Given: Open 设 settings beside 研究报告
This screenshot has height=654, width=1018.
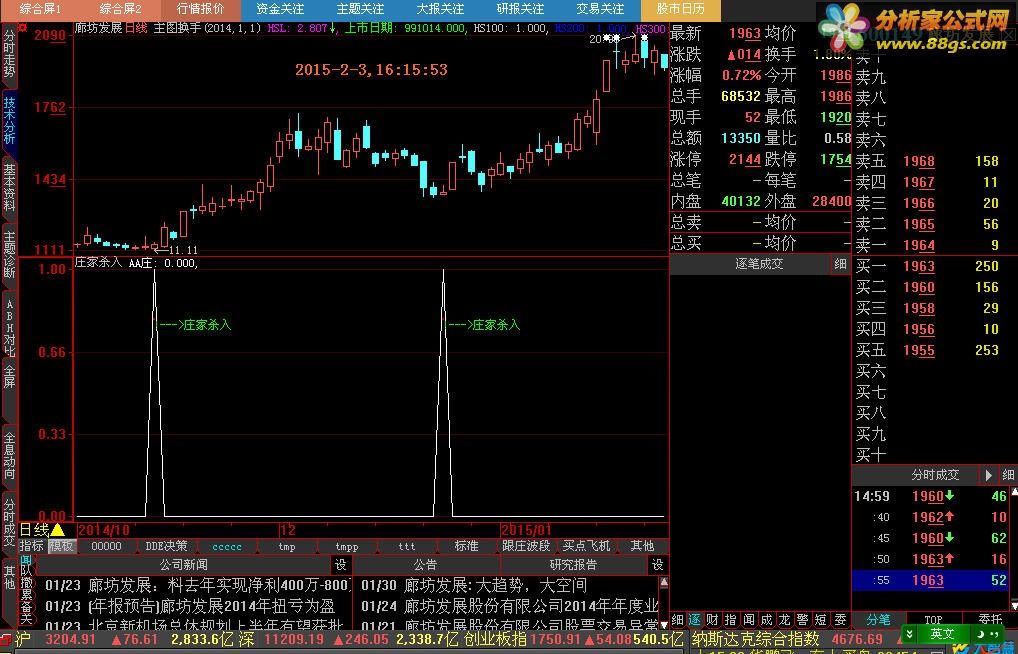Looking at the screenshot, I should [658, 565].
